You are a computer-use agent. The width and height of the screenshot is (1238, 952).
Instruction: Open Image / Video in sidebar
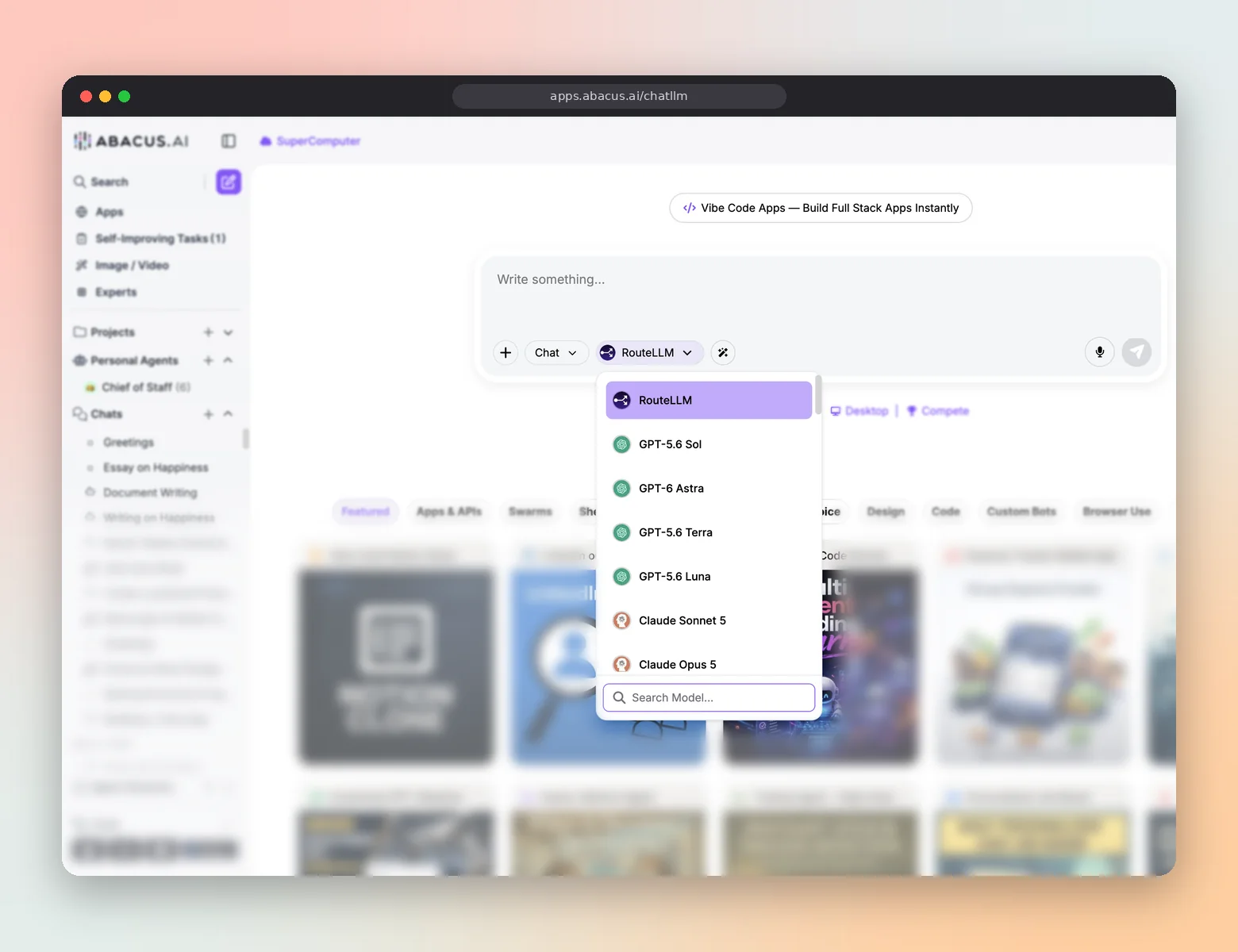click(x=122, y=265)
